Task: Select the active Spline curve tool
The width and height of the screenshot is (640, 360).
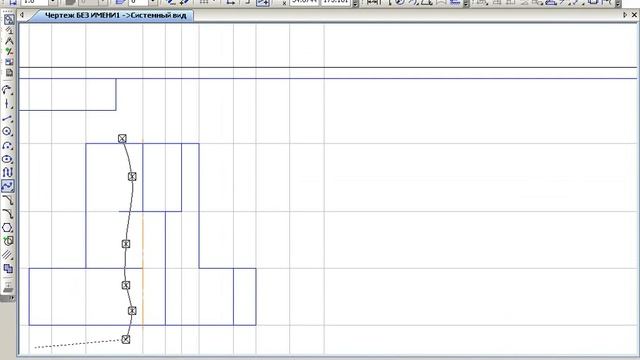Action: pyautogui.click(x=8, y=186)
